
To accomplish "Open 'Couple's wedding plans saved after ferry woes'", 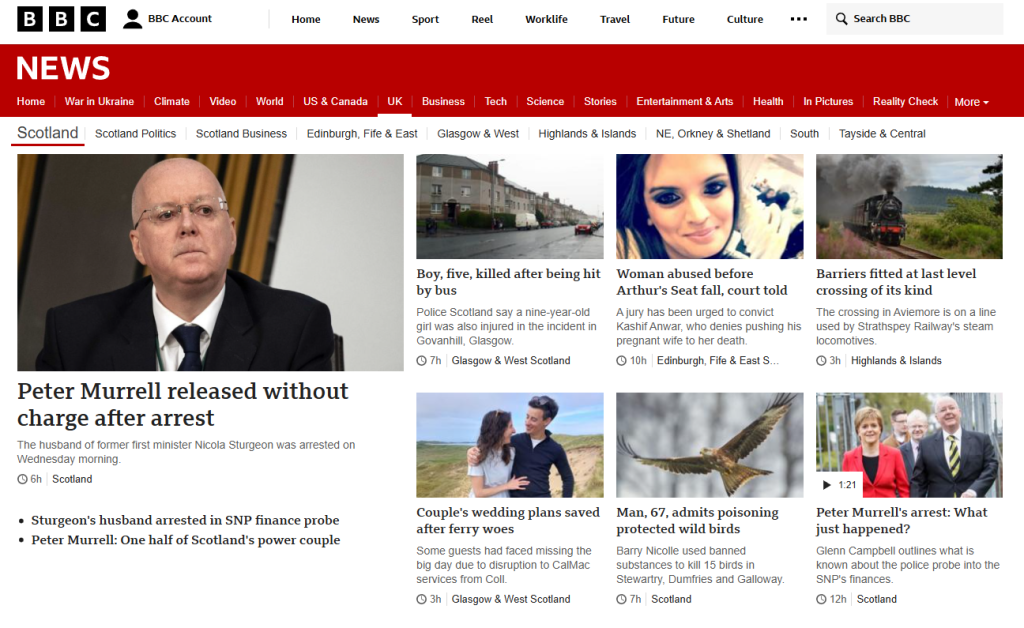I will pos(508,520).
